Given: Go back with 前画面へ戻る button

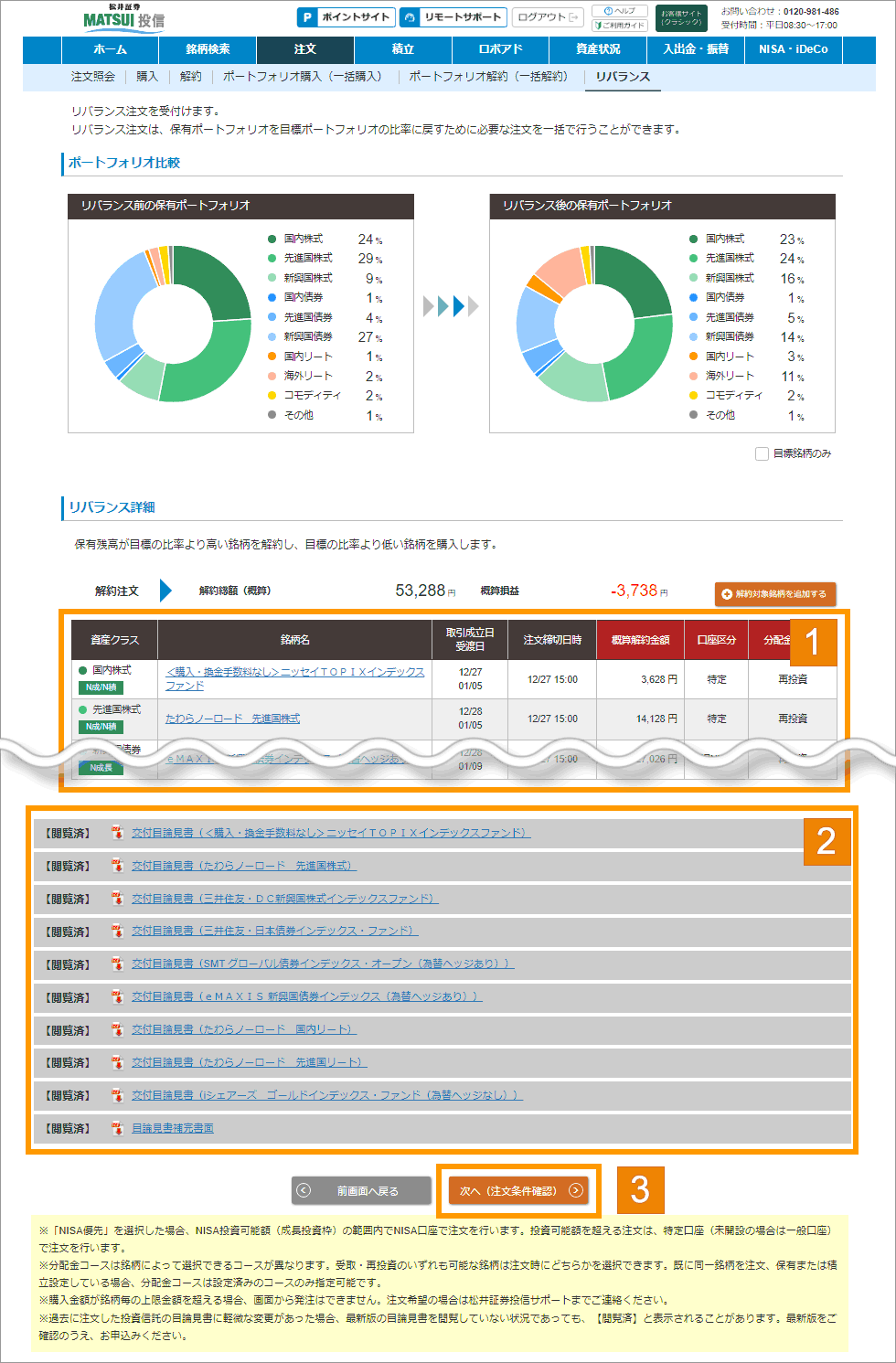Looking at the screenshot, I should pyautogui.click(x=361, y=1190).
